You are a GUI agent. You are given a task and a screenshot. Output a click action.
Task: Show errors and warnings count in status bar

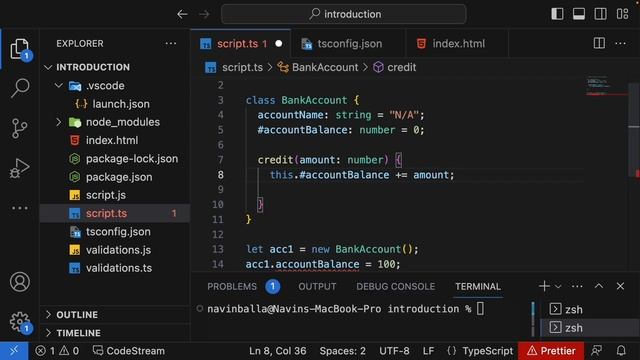tap(57, 351)
